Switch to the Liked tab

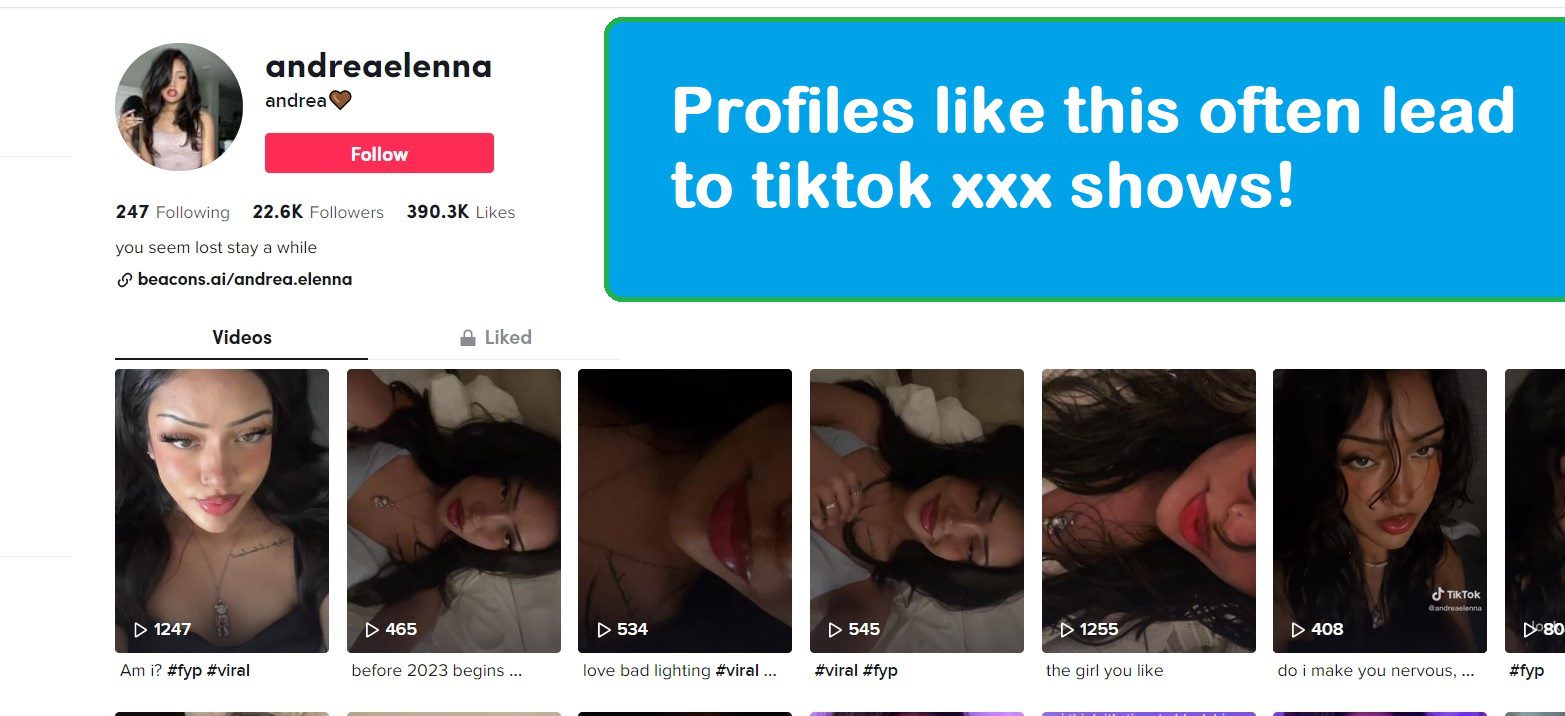coord(495,337)
